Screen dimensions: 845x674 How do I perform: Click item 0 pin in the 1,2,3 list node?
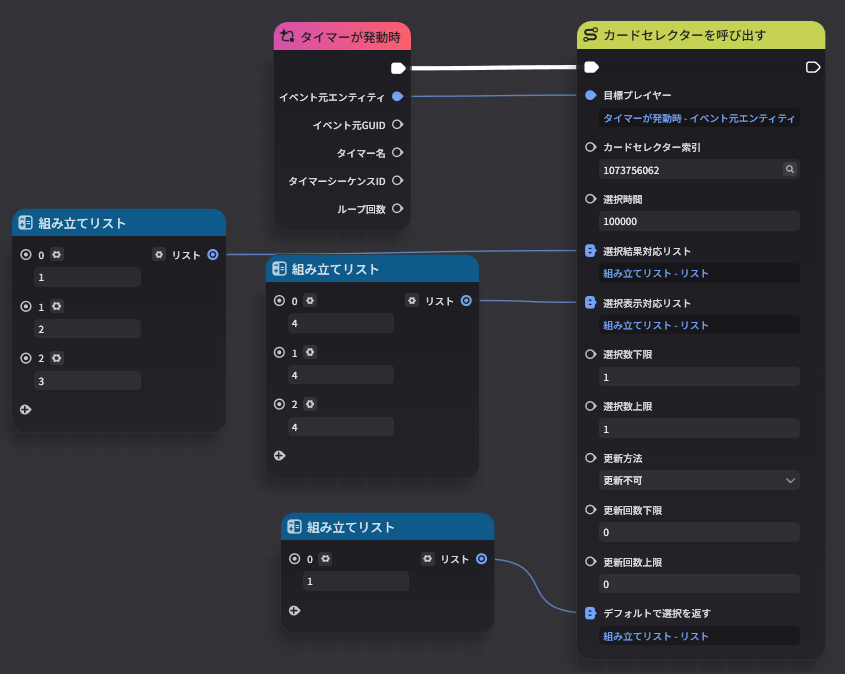26,254
